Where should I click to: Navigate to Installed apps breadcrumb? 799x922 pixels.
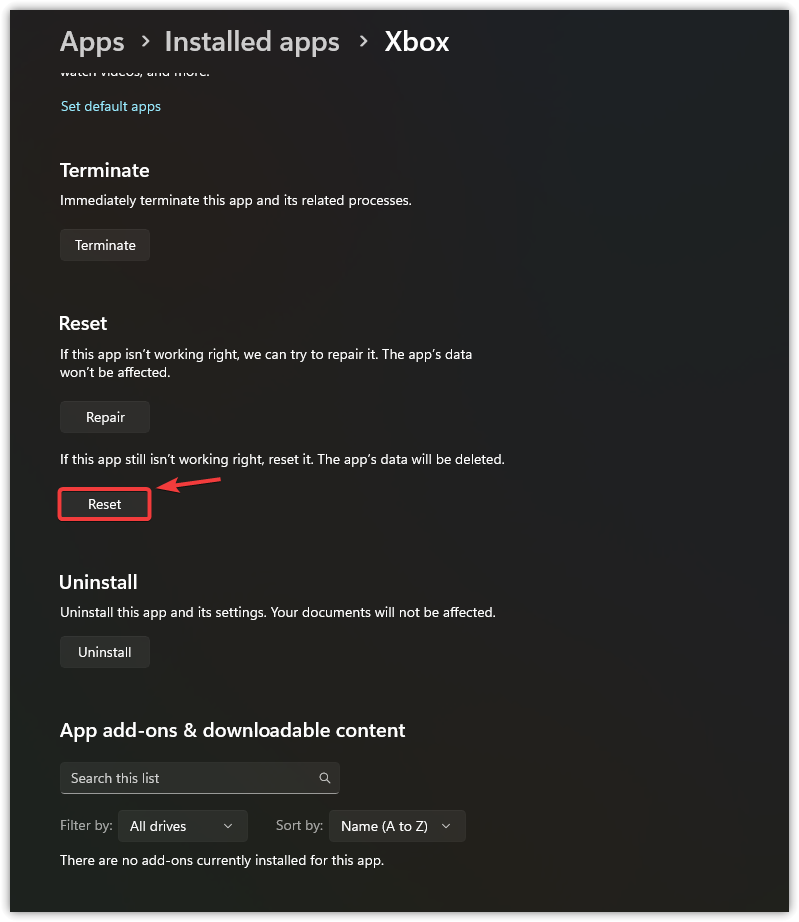pyautogui.click(x=252, y=42)
